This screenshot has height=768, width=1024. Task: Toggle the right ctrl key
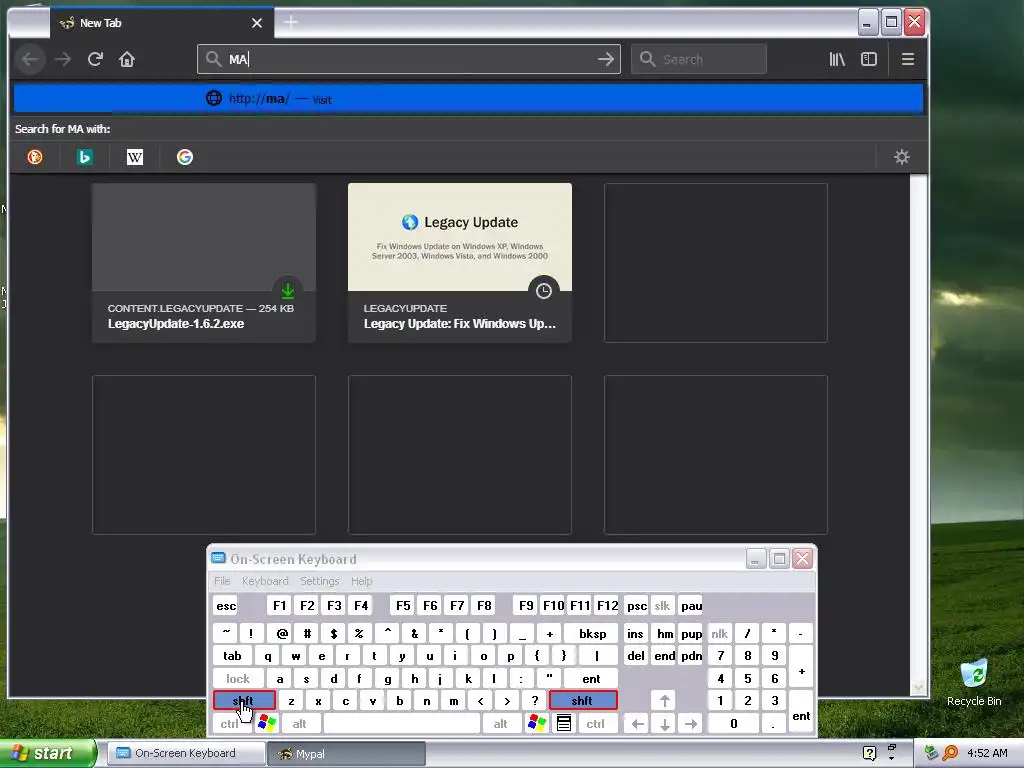pos(596,723)
